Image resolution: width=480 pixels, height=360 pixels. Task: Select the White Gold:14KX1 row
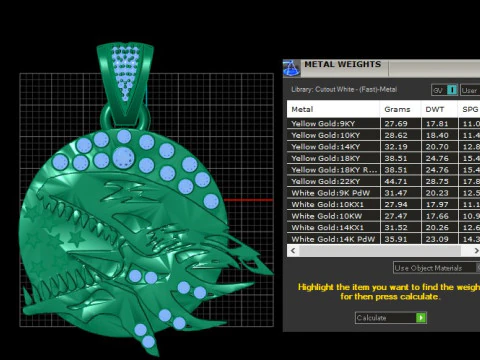[383, 227]
